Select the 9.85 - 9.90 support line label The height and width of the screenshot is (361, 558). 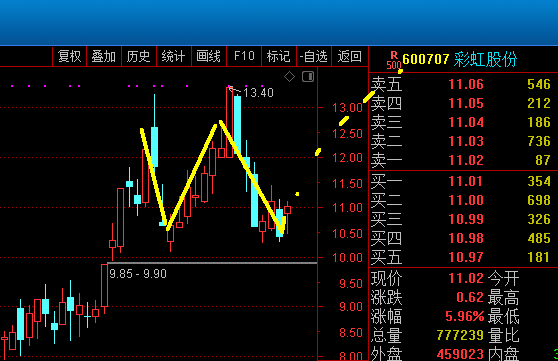(138, 274)
